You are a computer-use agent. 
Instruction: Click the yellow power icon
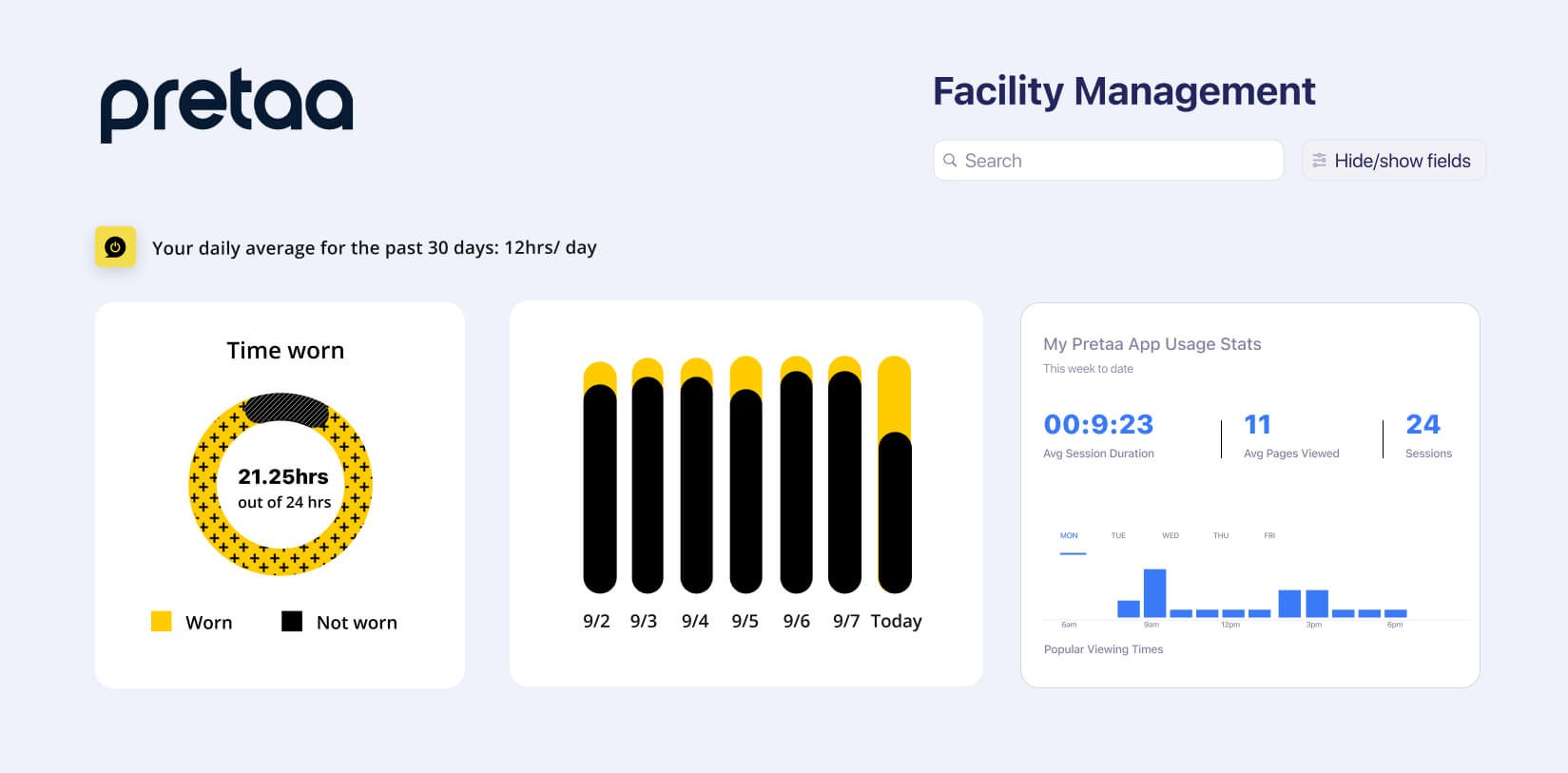pyautogui.click(x=115, y=247)
